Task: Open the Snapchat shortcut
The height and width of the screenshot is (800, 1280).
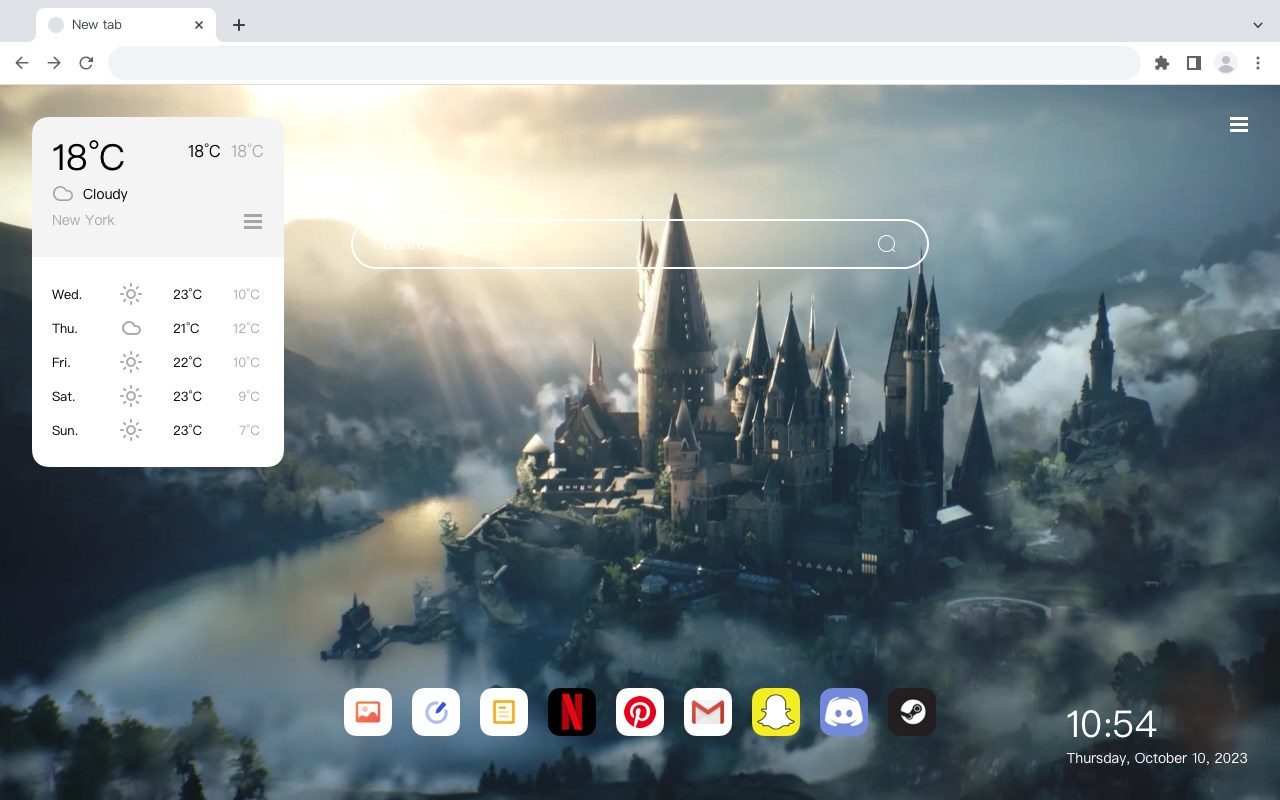Action: (x=776, y=712)
